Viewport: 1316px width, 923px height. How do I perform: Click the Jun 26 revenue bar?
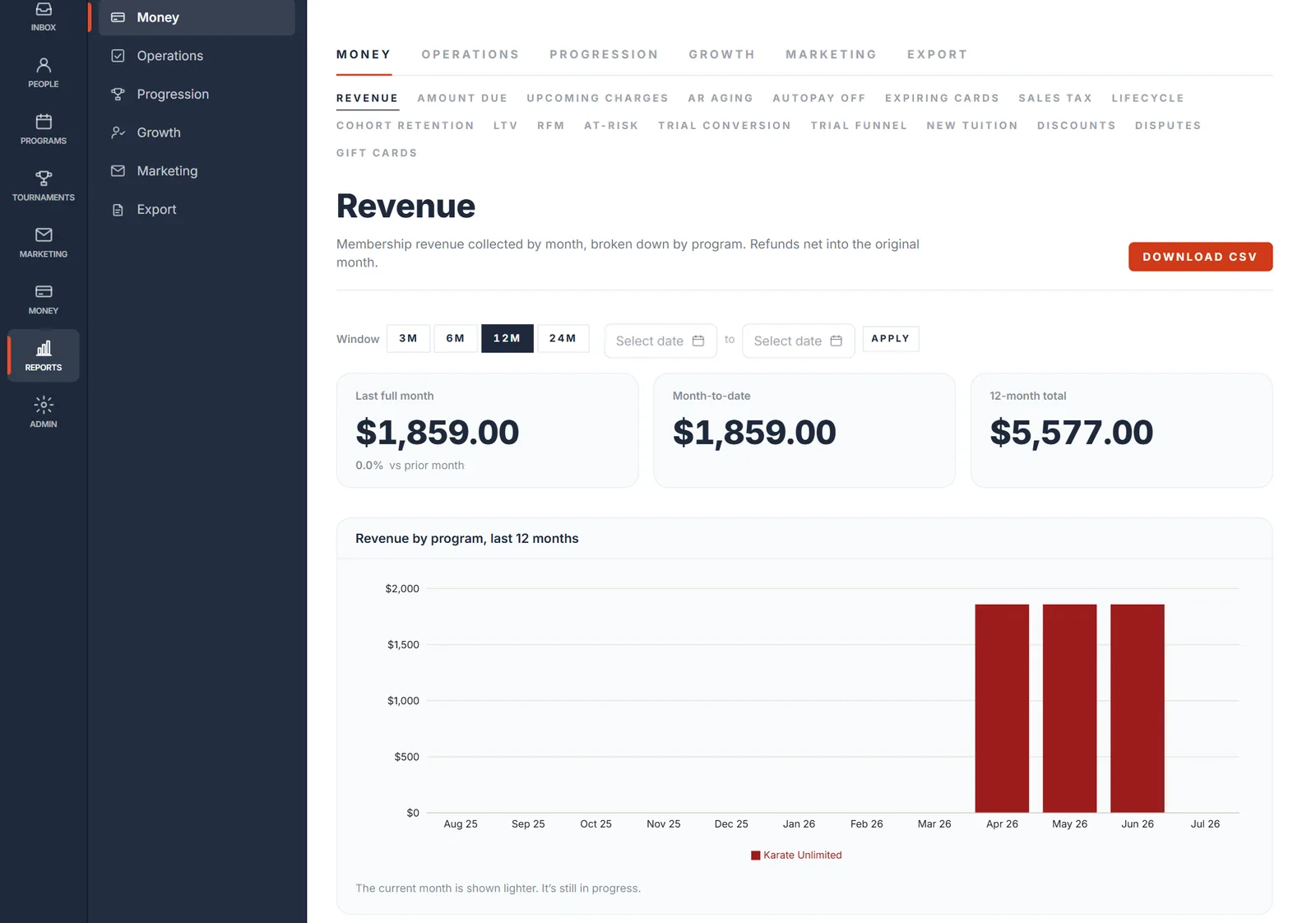pos(1138,708)
